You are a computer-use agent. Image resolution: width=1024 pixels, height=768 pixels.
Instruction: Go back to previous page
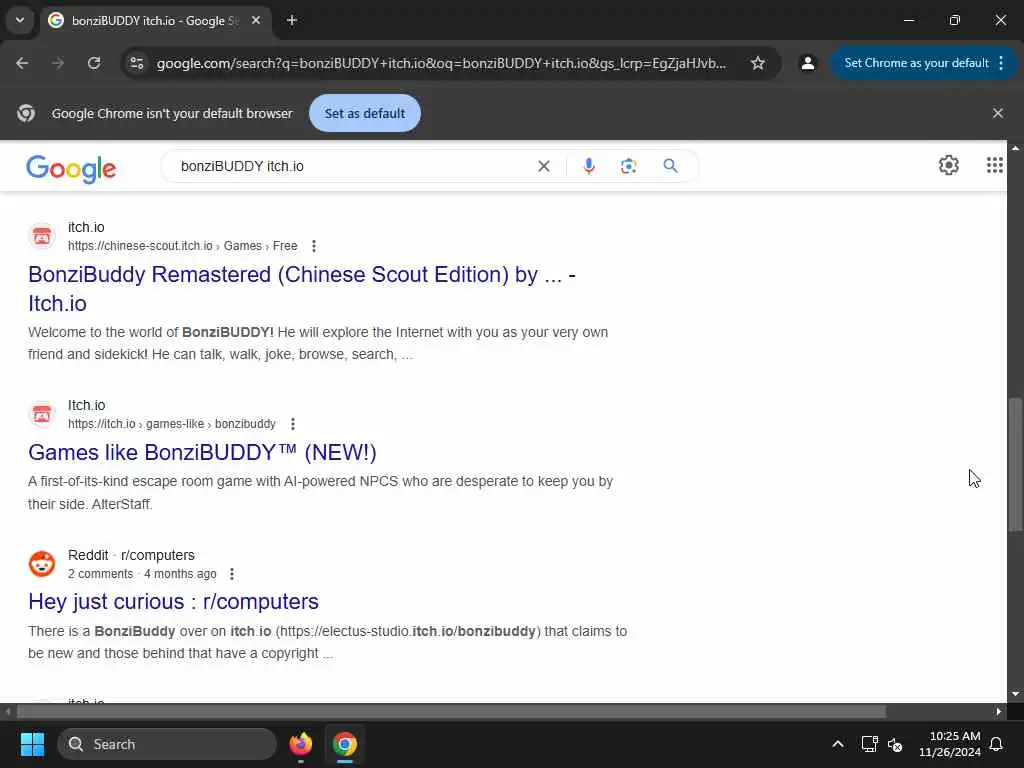22,63
